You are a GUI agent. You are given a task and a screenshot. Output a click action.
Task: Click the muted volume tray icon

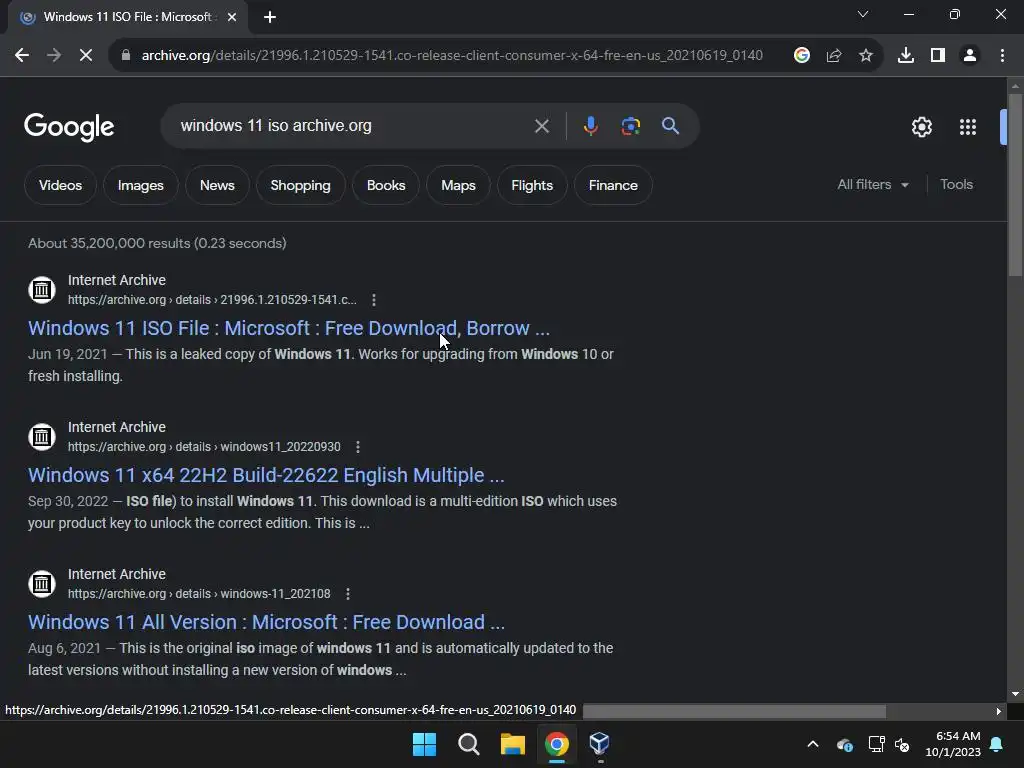point(903,744)
